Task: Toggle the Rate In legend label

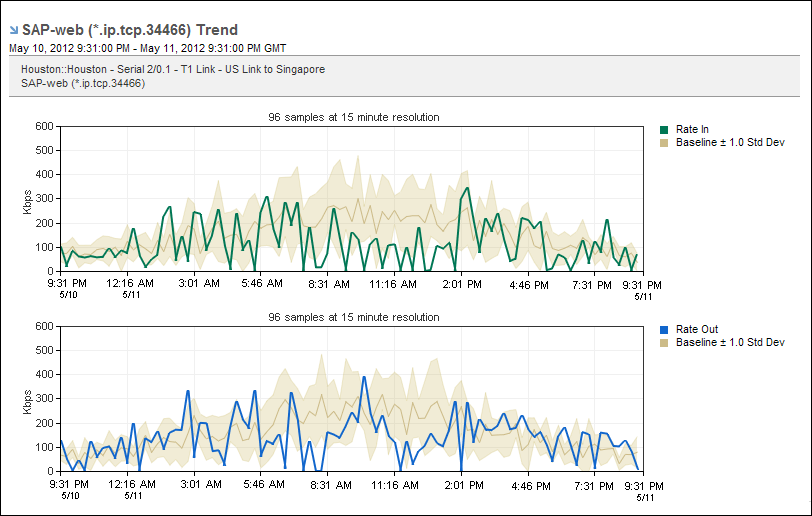Action: coord(692,130)
